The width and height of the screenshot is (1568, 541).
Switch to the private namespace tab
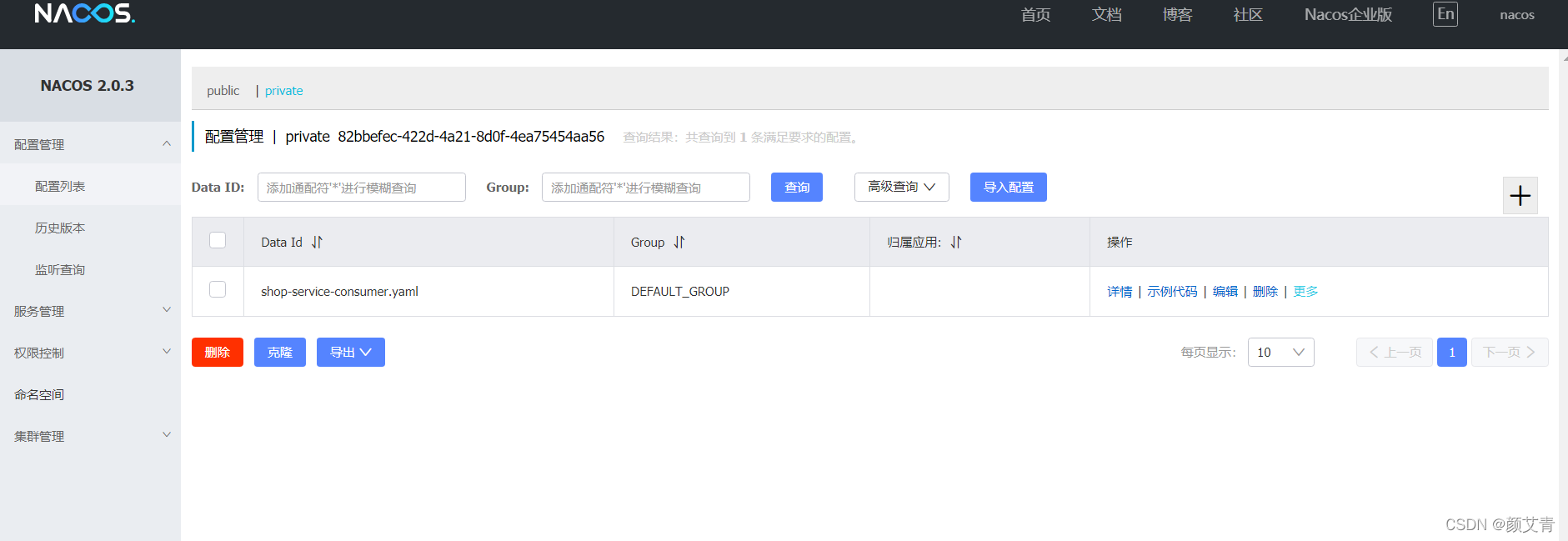(x=283, y=90)
